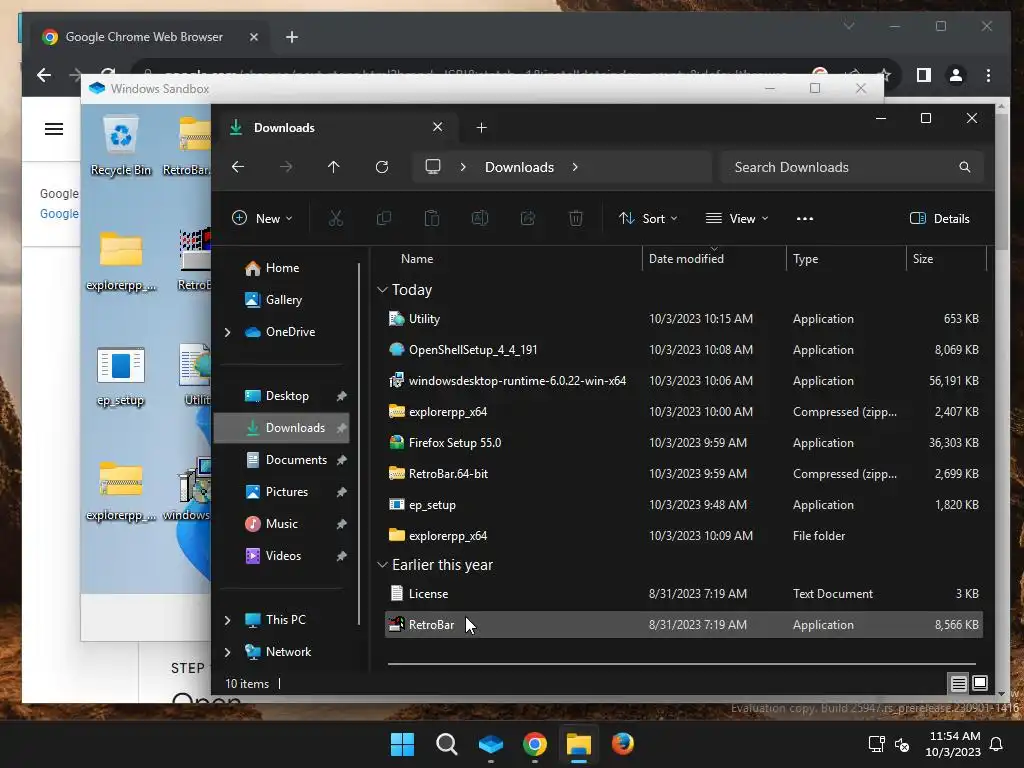
Task: Expand This PC in navigation pane
Action: click(227, 620)
